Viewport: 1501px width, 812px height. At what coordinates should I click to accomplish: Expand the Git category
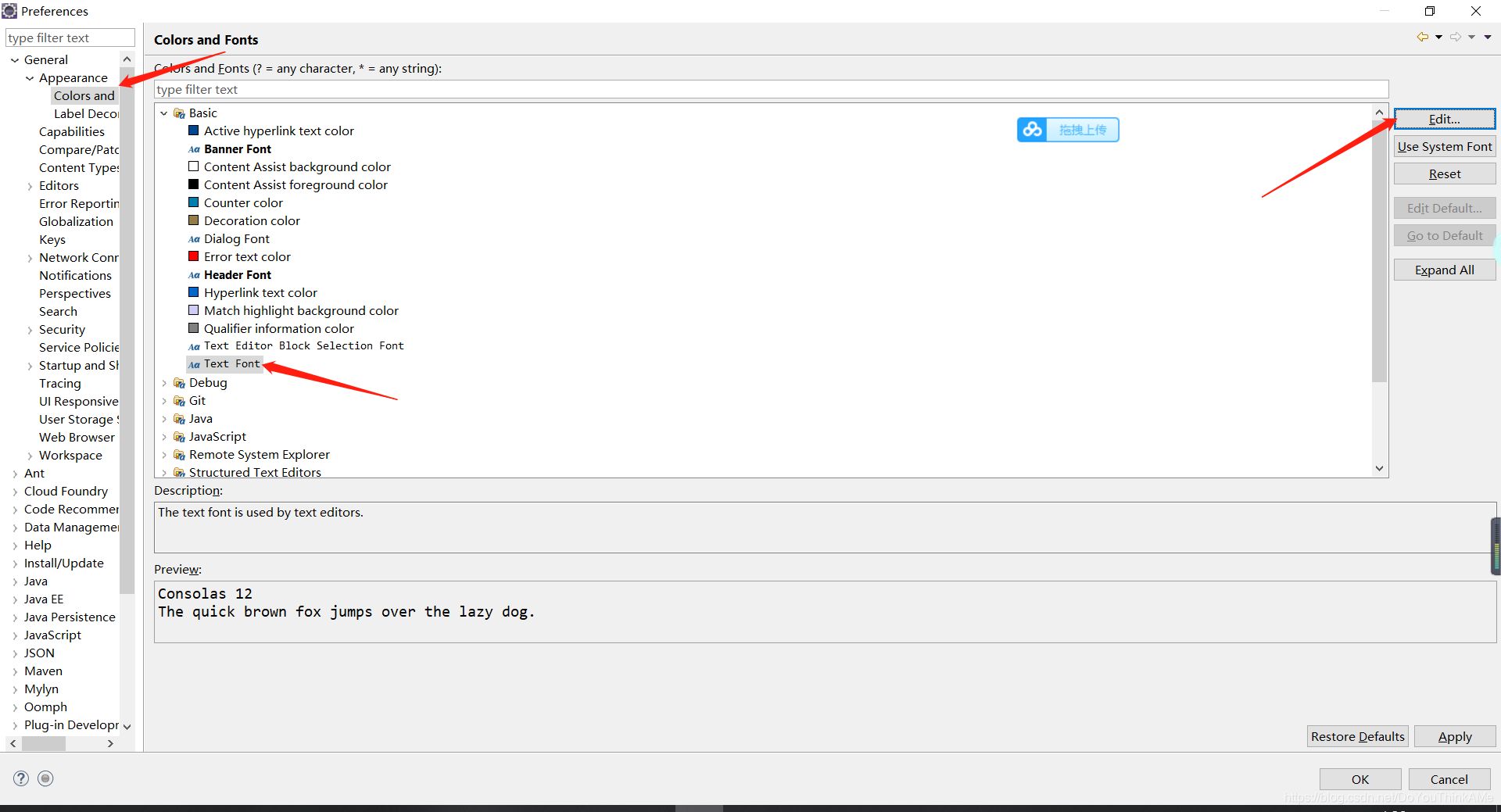(x=164, y=401)
